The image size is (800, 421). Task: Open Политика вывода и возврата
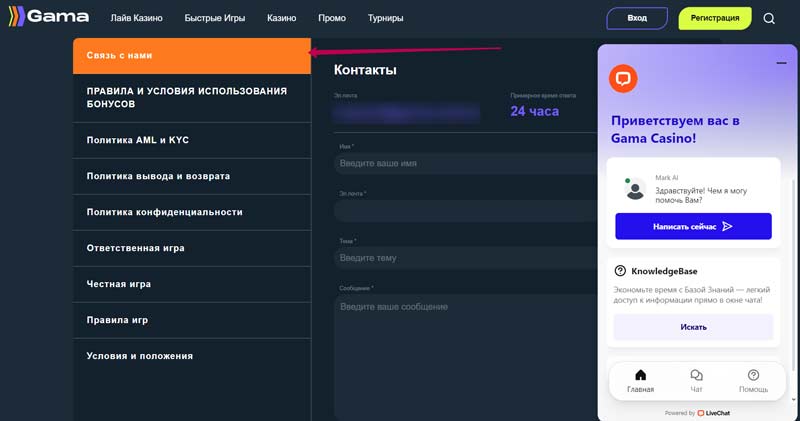(x=192, y=177)
